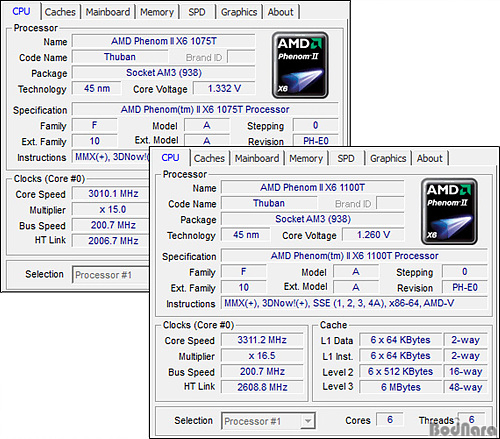Click the Ext. Family value 10 in 1100T window
This screenshot has height=439, width=500.
click(x=244, y=287)
